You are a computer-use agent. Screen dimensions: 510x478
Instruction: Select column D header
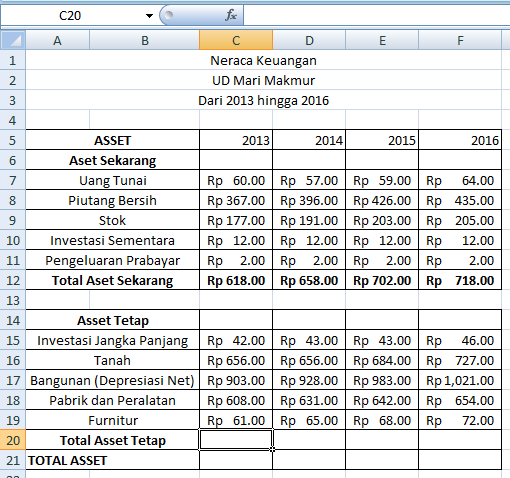pyautogui.click(x=309, y=40)
